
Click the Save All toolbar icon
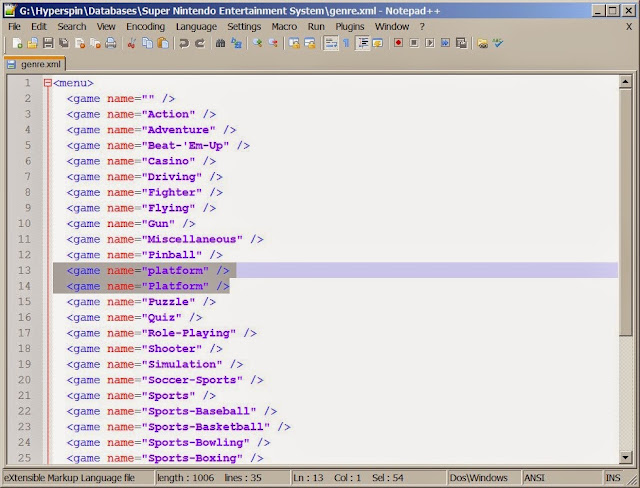[x=64, y=43]
